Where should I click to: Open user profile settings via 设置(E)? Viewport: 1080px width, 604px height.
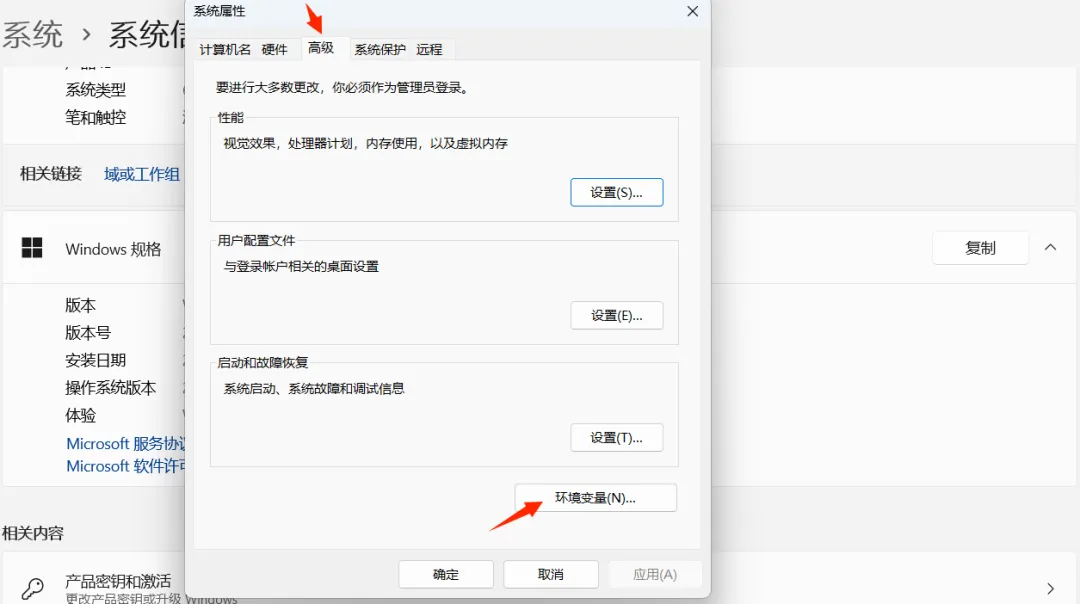[x=617, y=315]
